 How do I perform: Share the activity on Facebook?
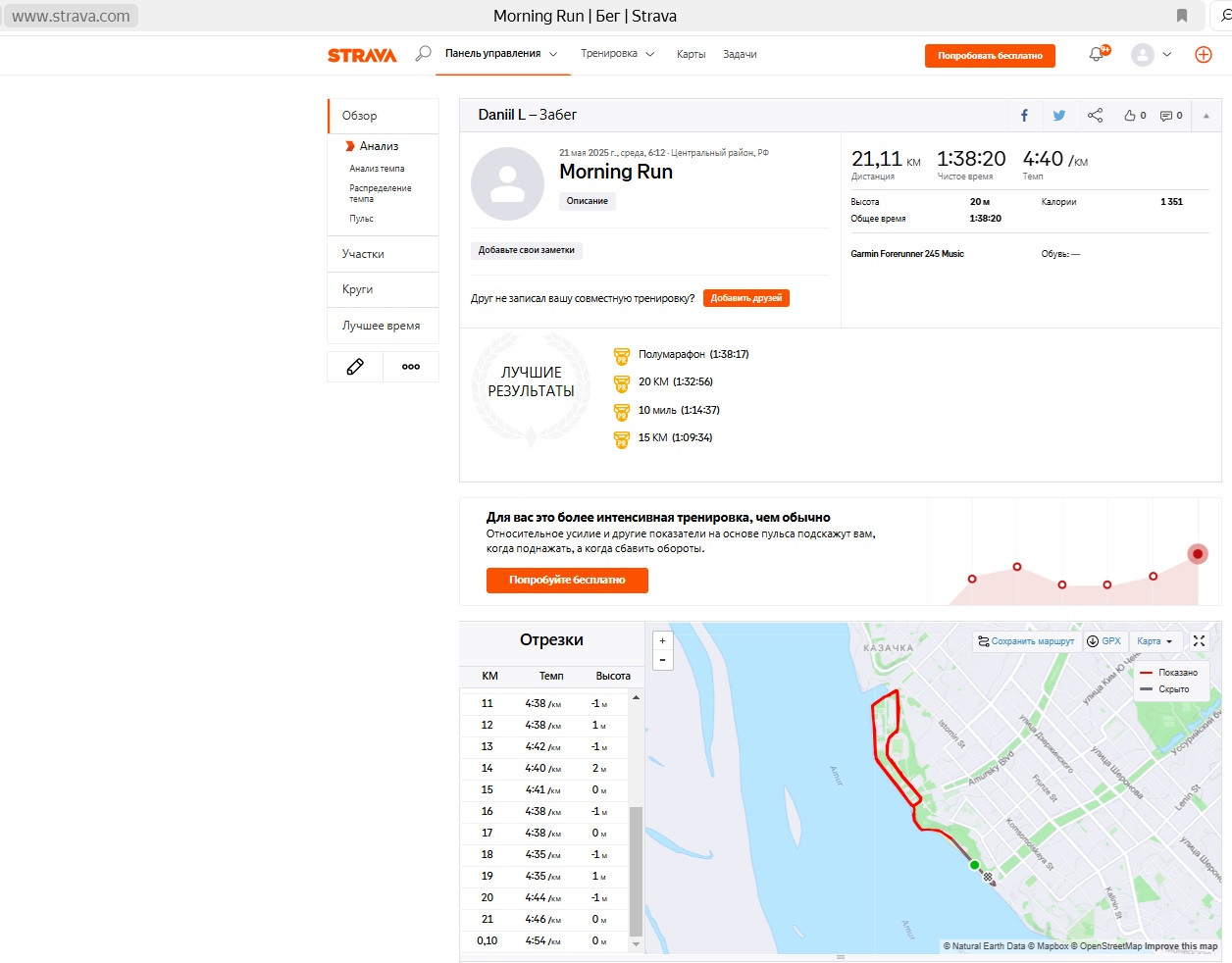click(x=1024, y=116)
